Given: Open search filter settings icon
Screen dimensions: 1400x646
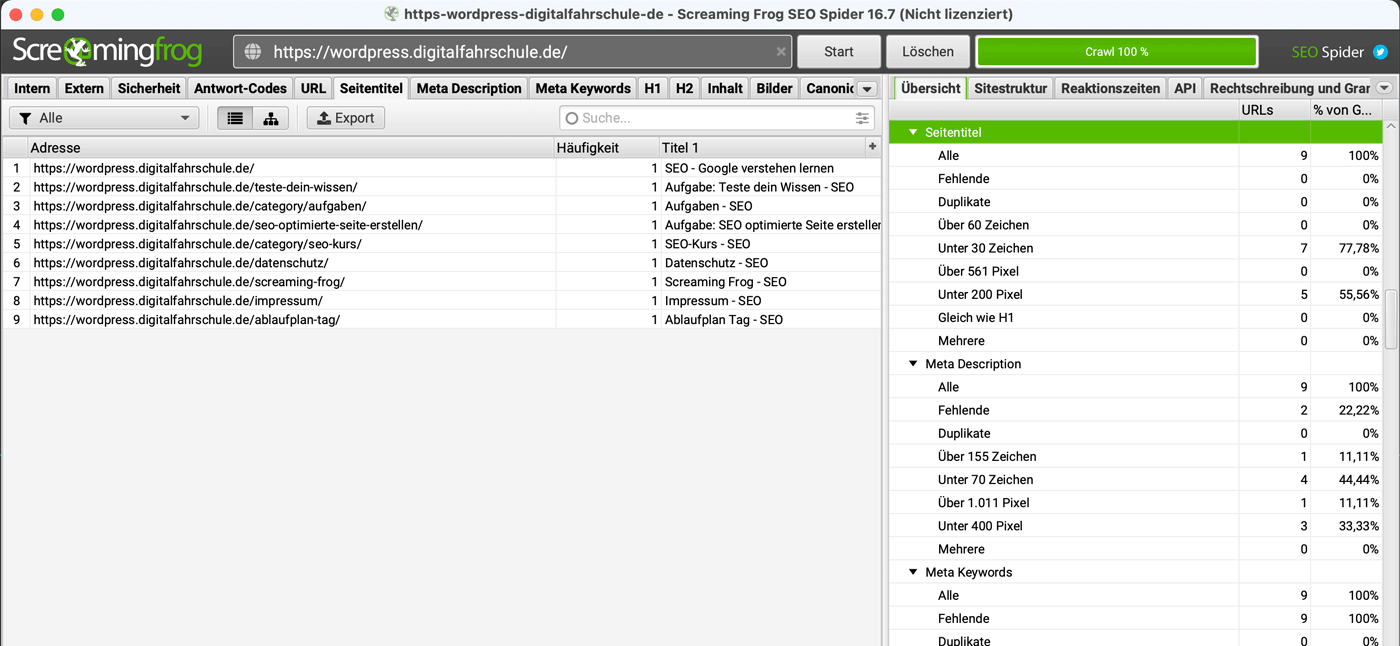Looking at the screenshot, I should [x=863, y=118].
